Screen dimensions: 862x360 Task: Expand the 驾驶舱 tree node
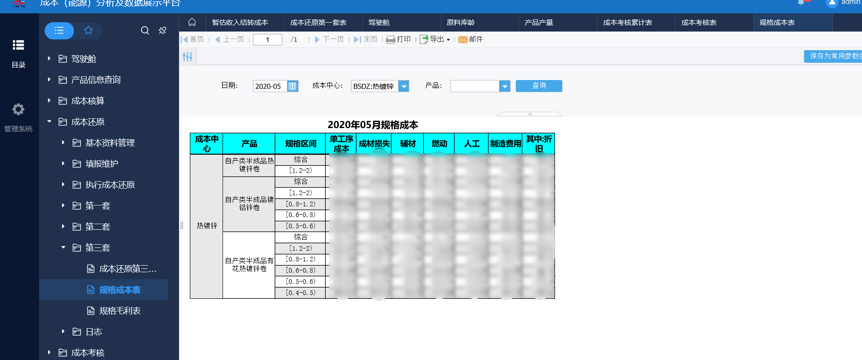[x=49, y=59]
